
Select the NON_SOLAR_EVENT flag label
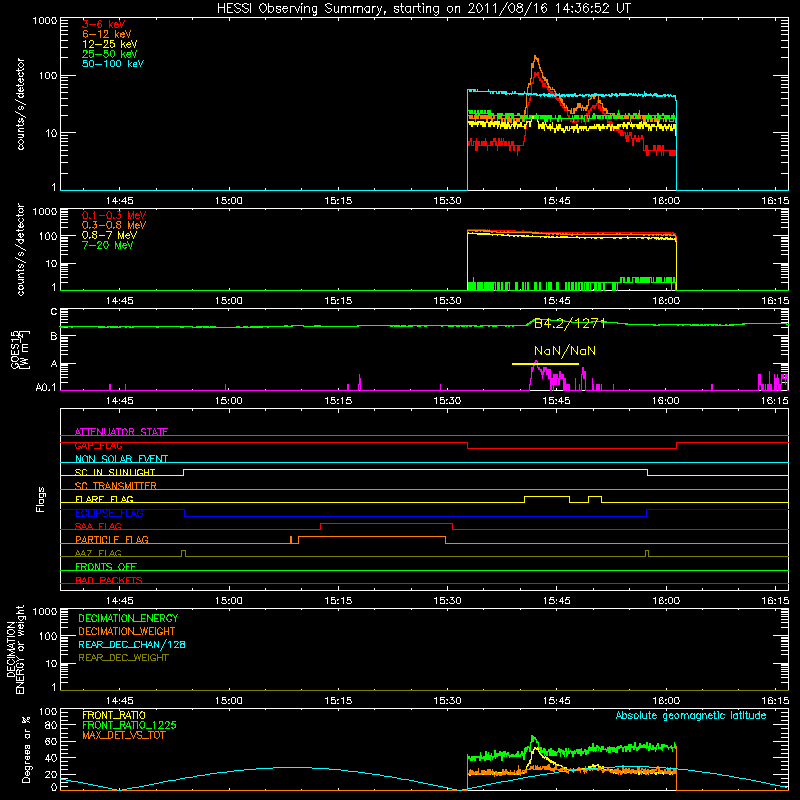pyautogui.click(x=121, y=459)
